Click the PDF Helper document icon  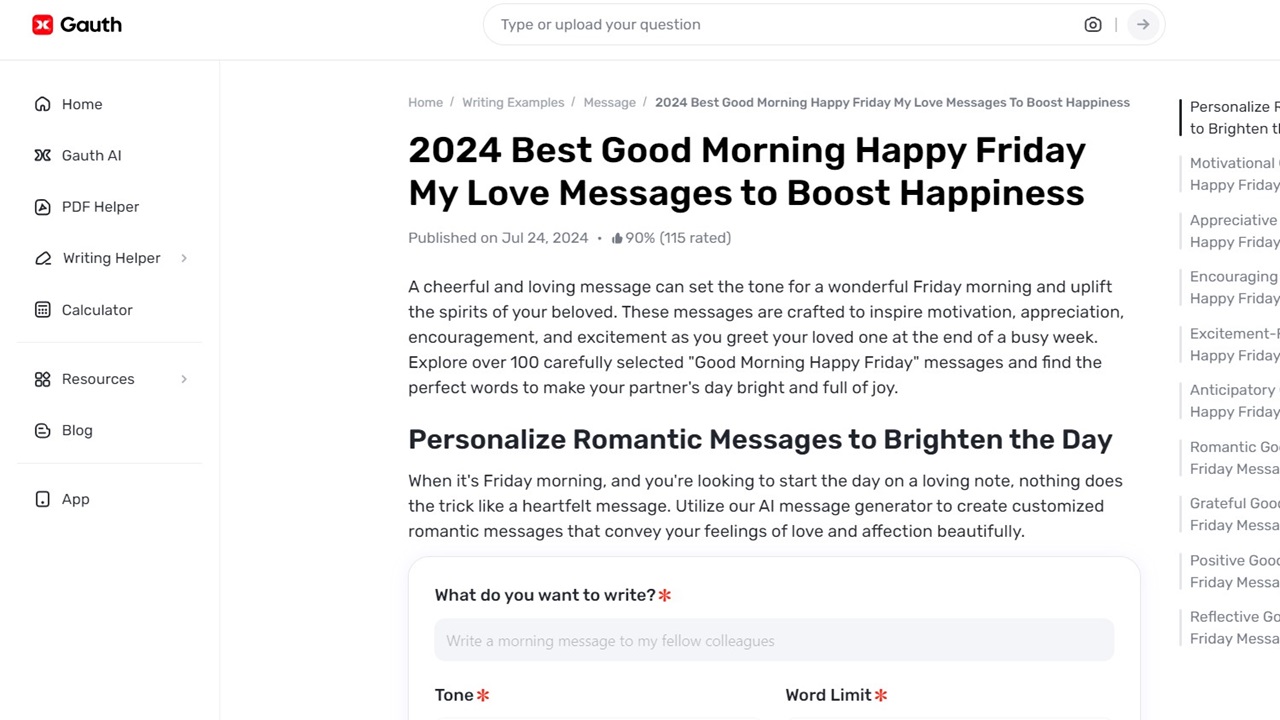[42, 207]
